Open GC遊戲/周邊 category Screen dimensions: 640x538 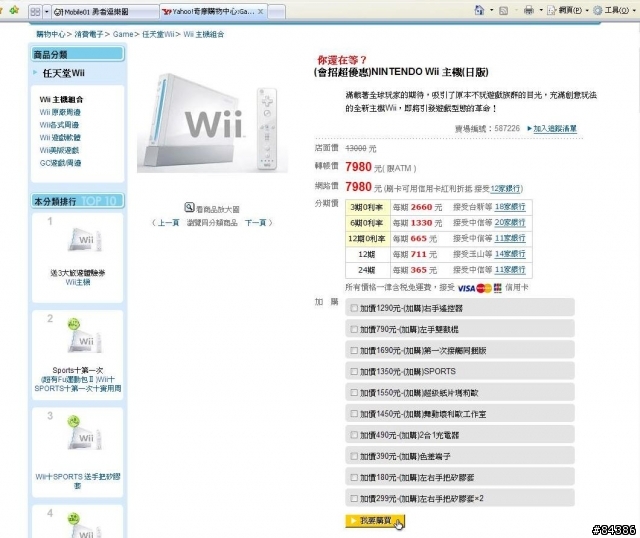click(60, 163)
